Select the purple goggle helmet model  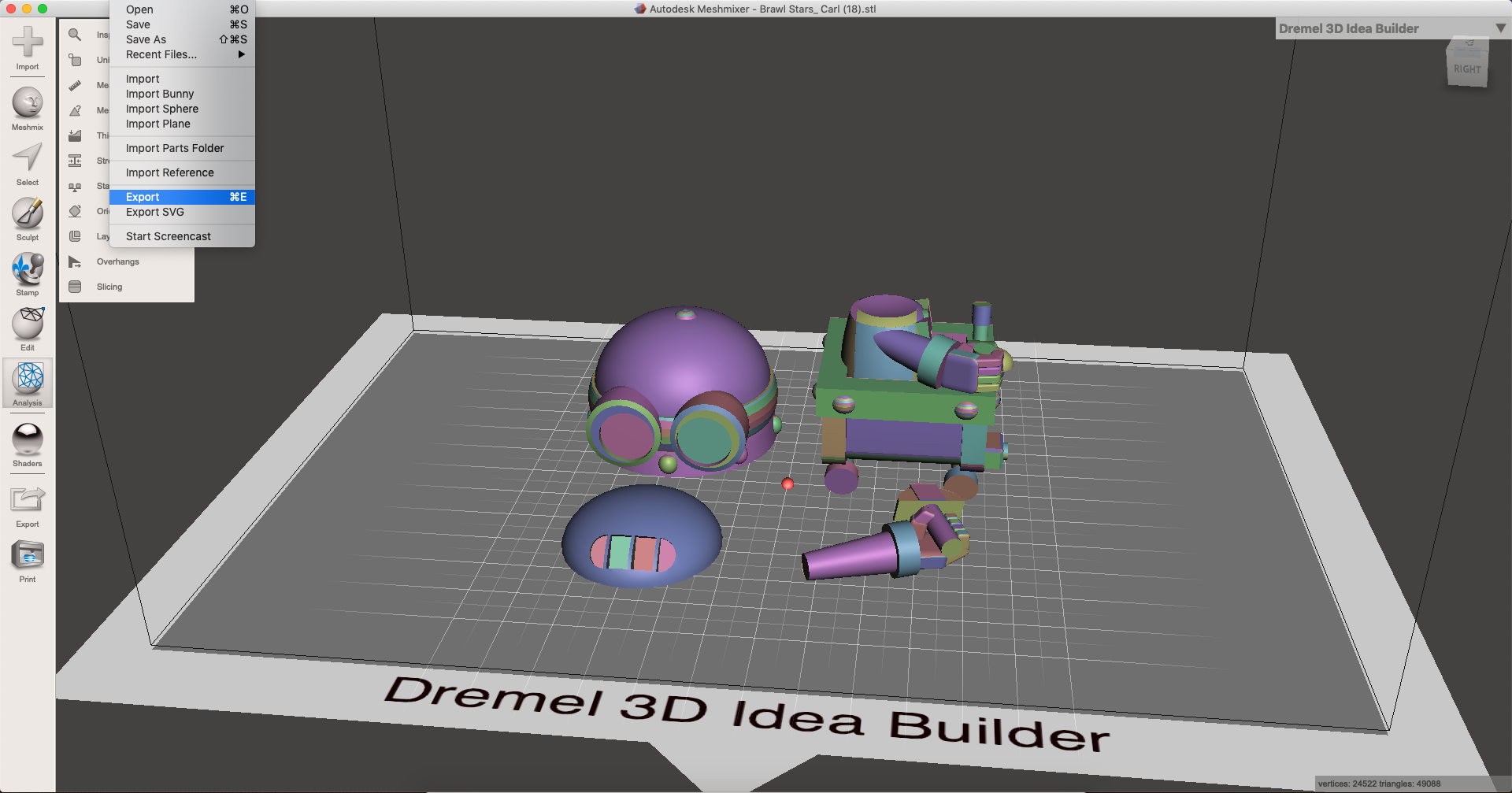pyautogui.click(x=682, y=391)
